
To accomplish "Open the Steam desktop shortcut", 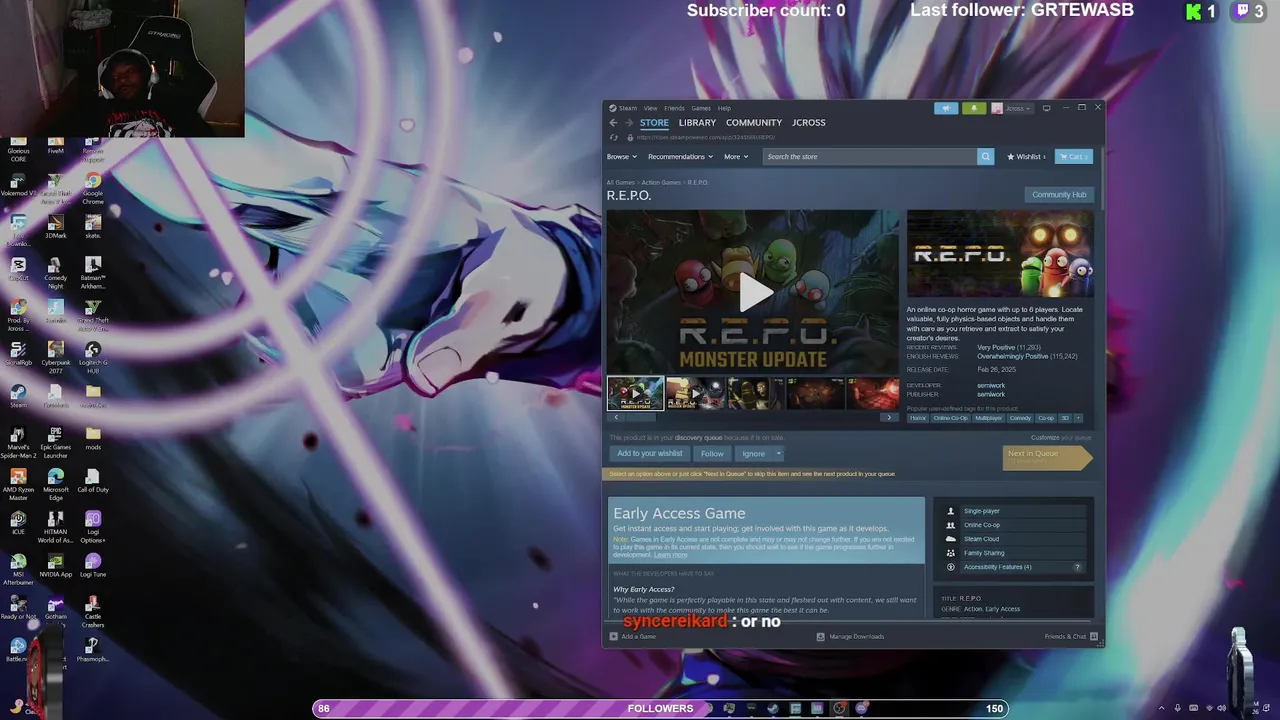I will (18, 396).
